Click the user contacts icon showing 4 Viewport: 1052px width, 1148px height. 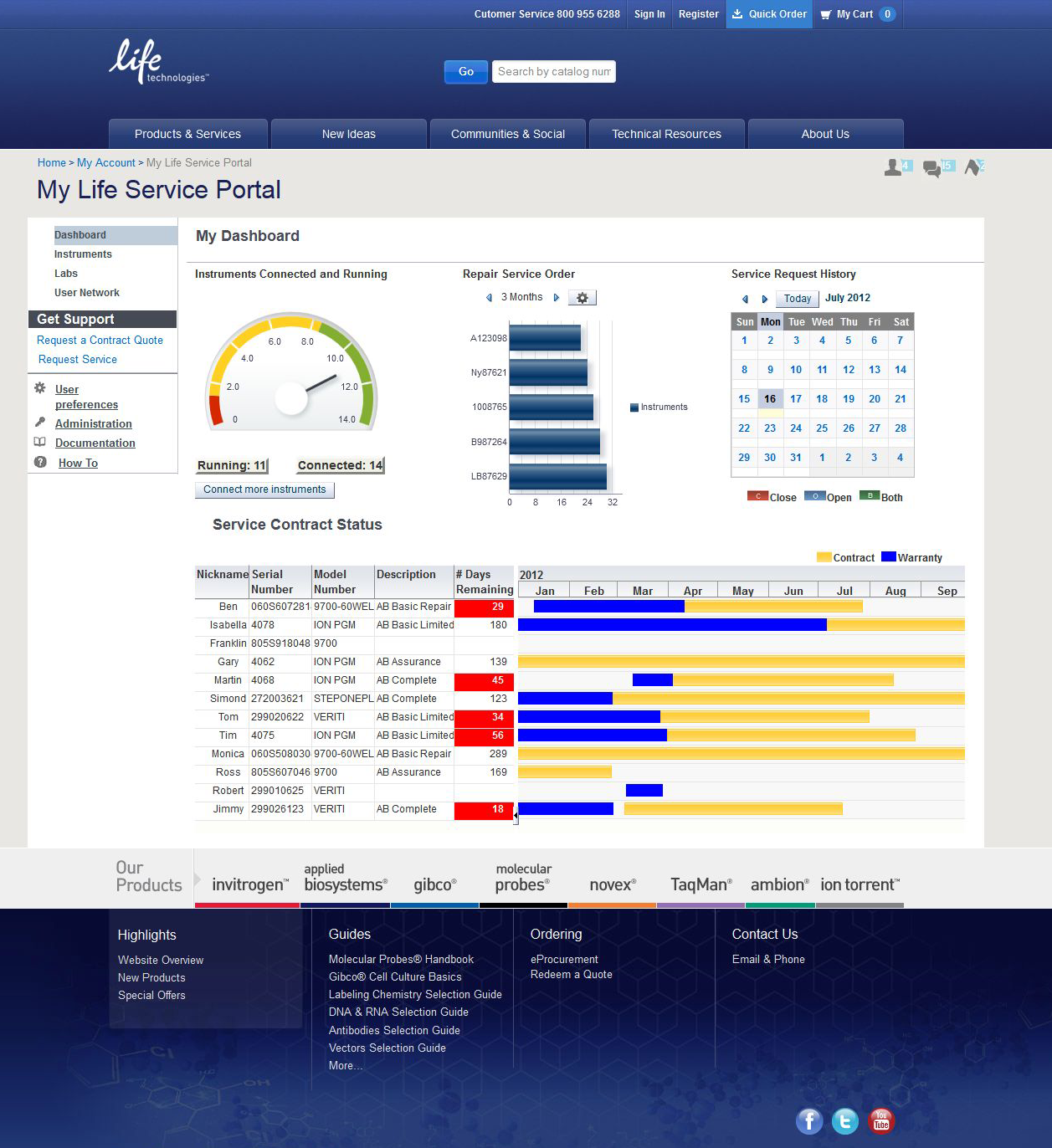[x=896, y=167]
